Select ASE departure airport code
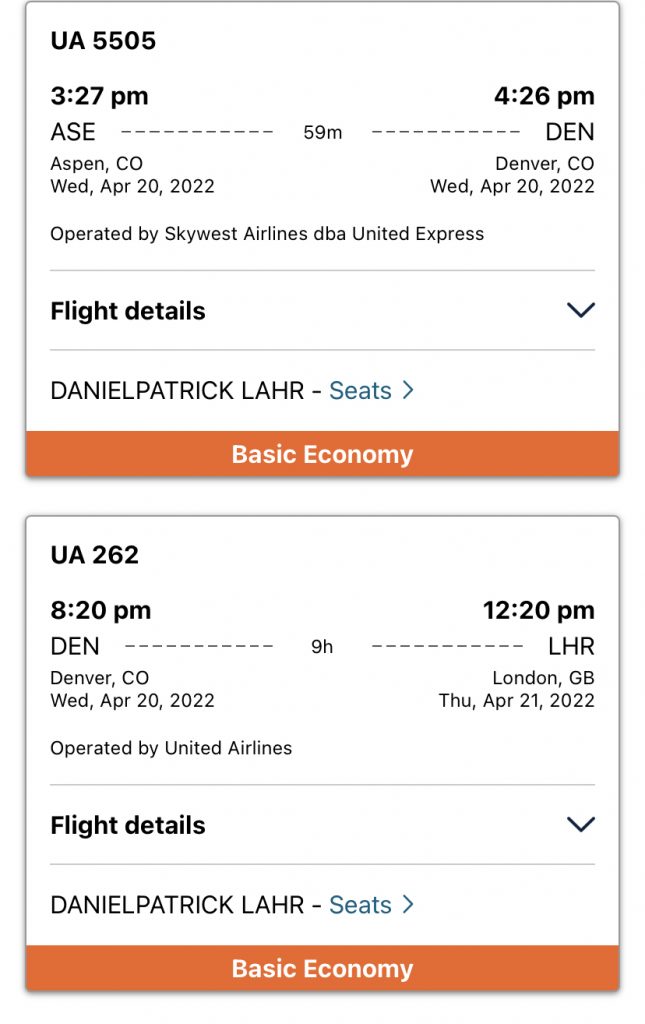The width and height of the screenshot is (645, 1024). tap(73, 132)
